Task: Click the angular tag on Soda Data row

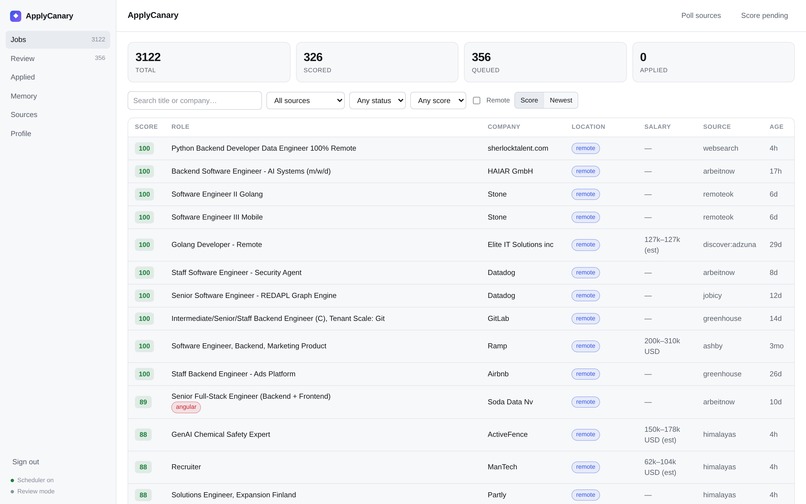Action: (186, 407)
